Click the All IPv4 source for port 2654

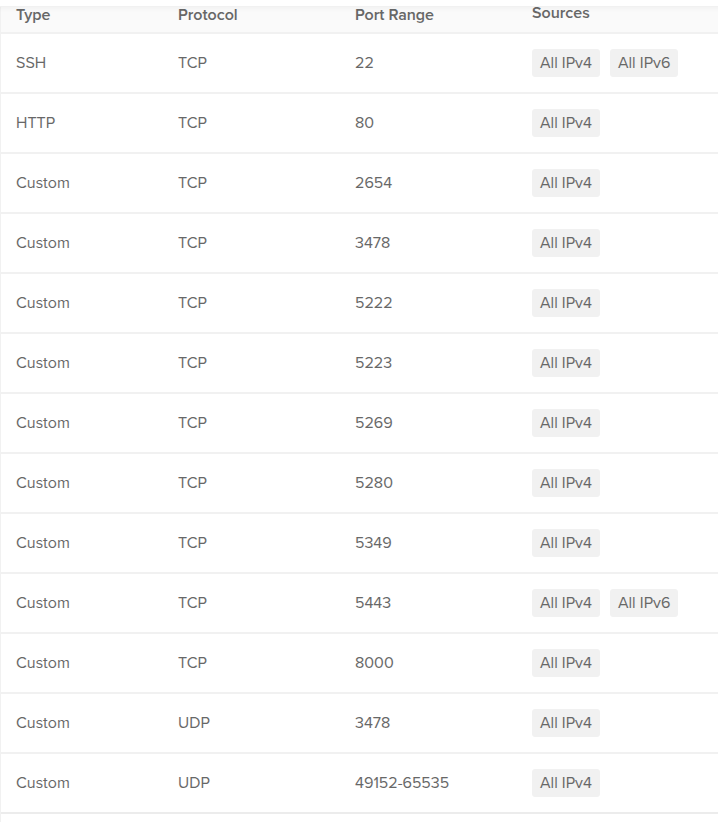point(565,183)
